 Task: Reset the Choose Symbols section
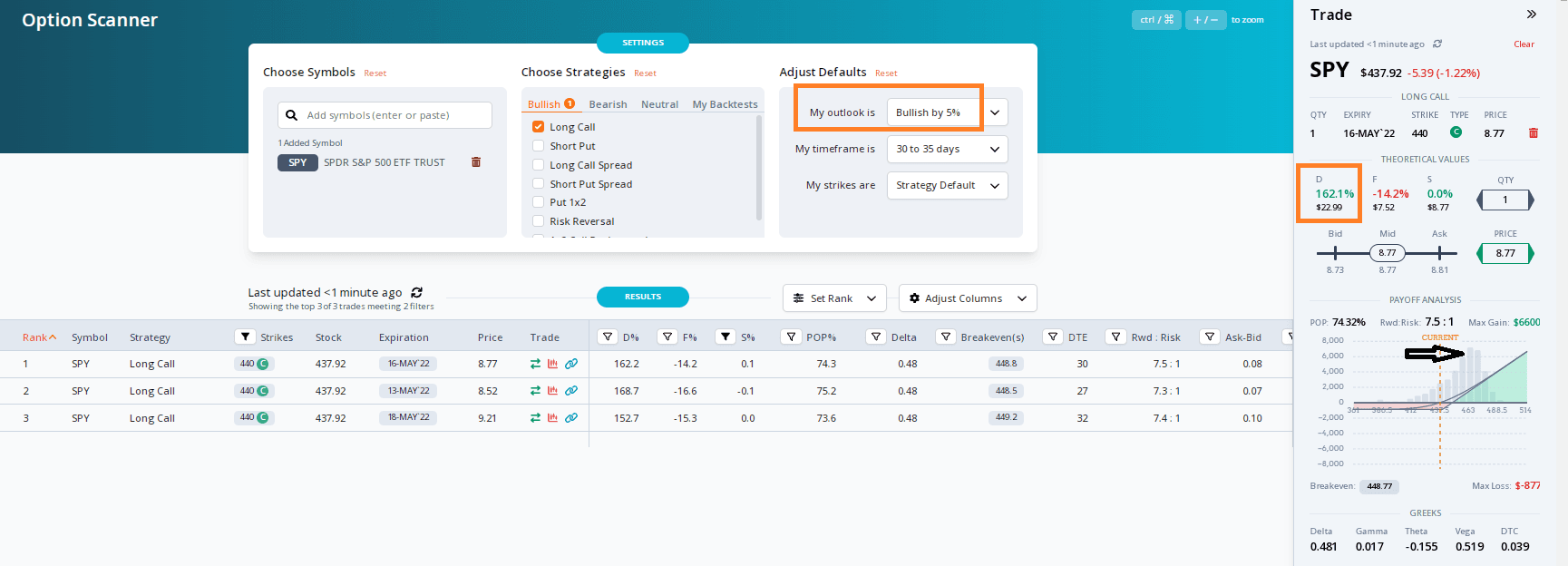pyautogui.click(x=375, y=73)
